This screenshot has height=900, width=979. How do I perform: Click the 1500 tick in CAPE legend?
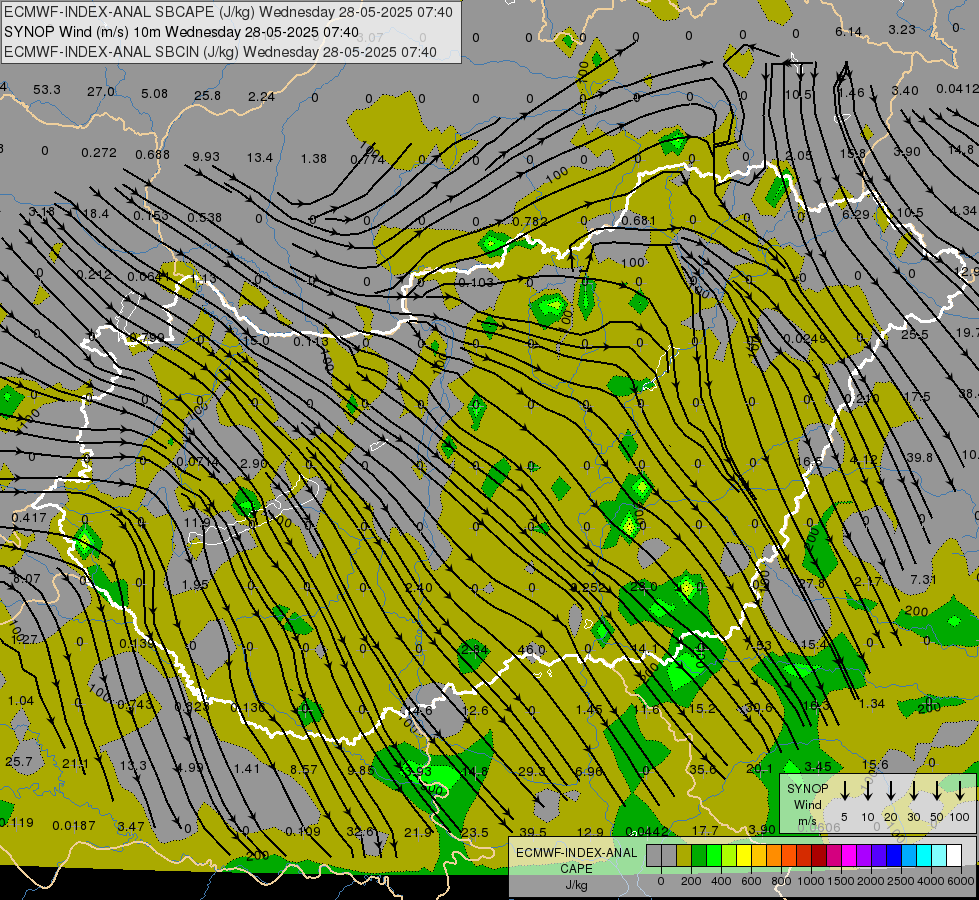tap(840, 881)
